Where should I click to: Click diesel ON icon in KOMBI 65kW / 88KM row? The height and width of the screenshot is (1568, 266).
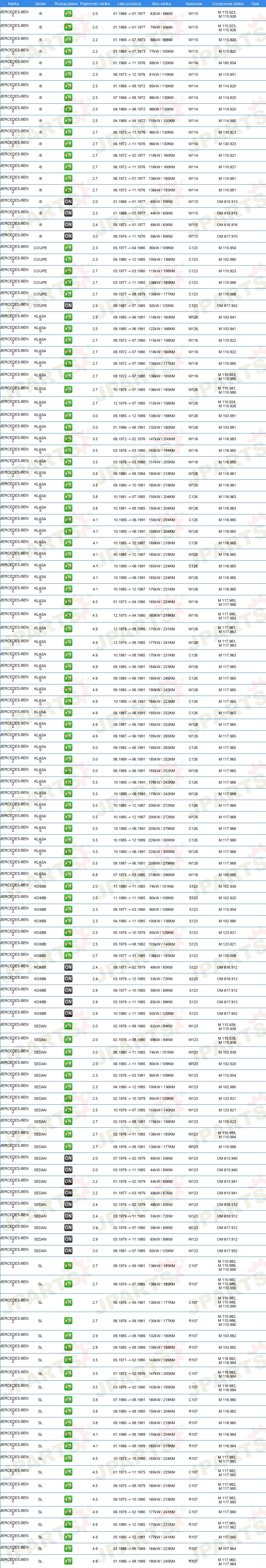pos(68,1003)
